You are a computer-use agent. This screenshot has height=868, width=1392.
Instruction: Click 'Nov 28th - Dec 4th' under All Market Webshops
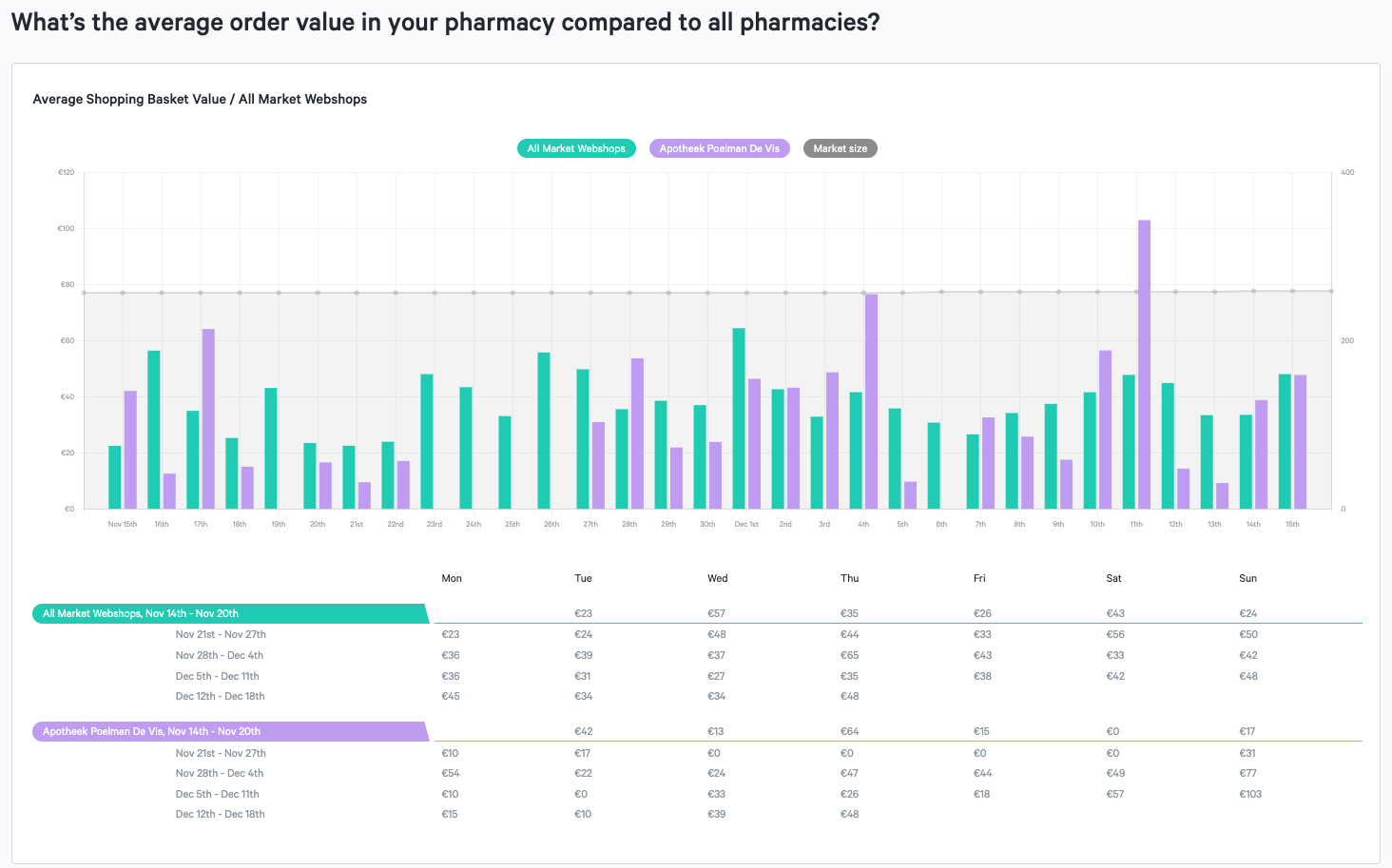pos(220,655)
